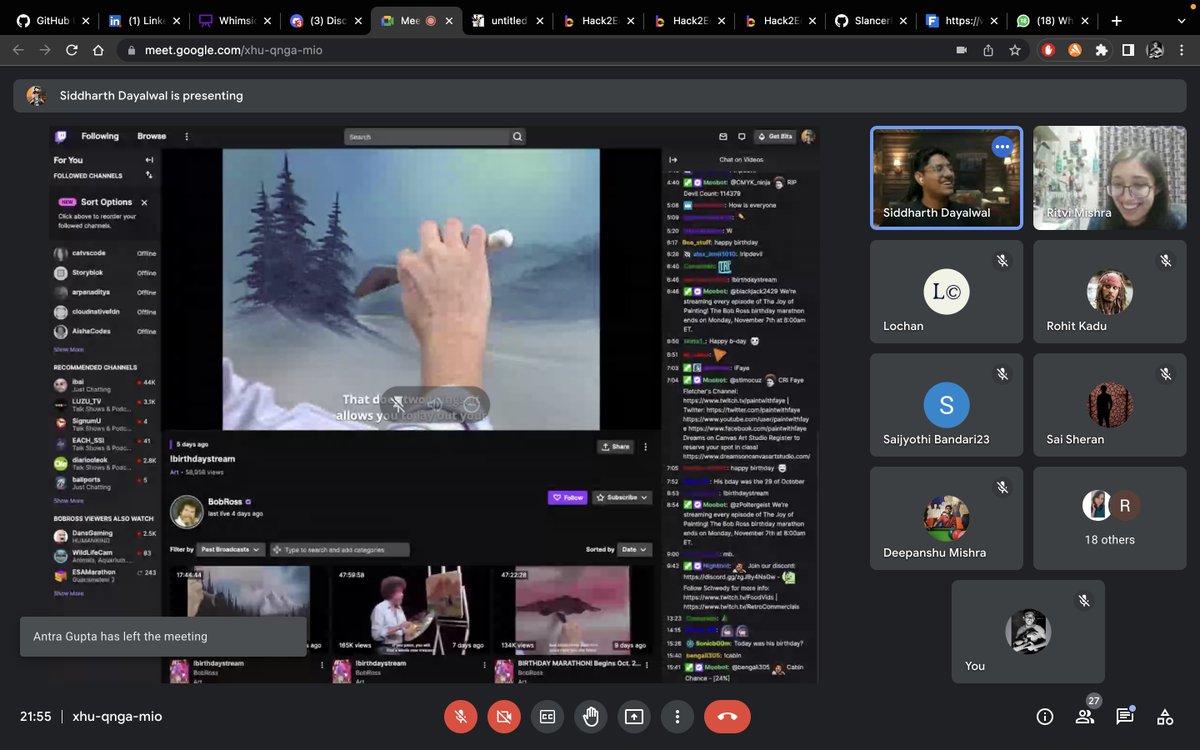Select Storyblok in followed channels

coord(106,273)
